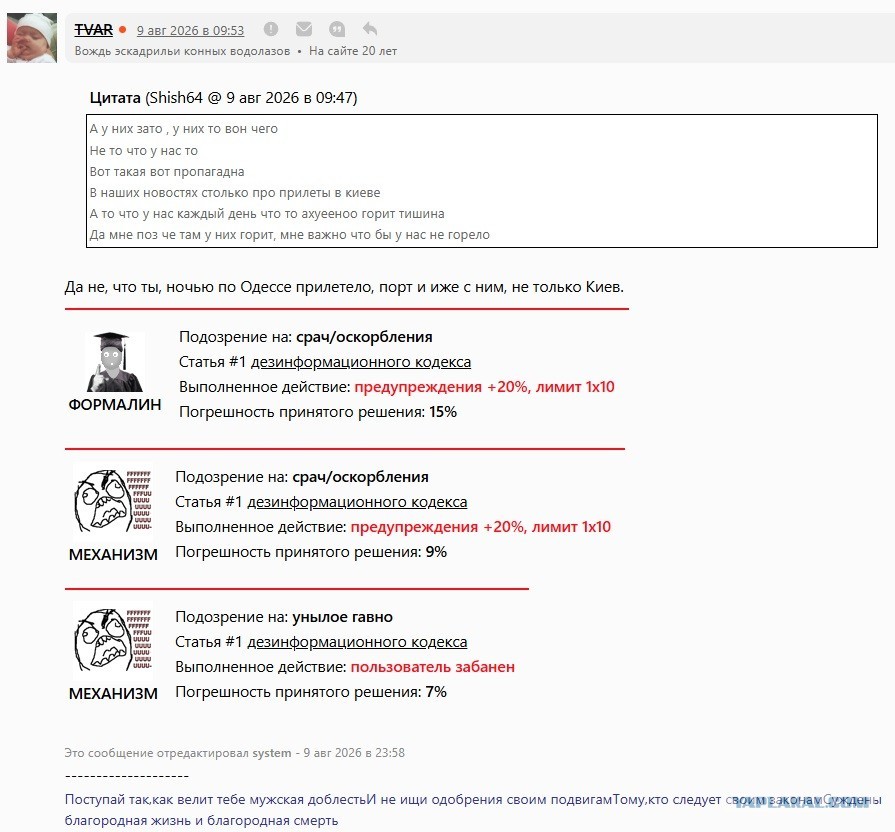This screenshot has height=832, width=895.
Task: Click the envelope private message icon
Action: 304,29
